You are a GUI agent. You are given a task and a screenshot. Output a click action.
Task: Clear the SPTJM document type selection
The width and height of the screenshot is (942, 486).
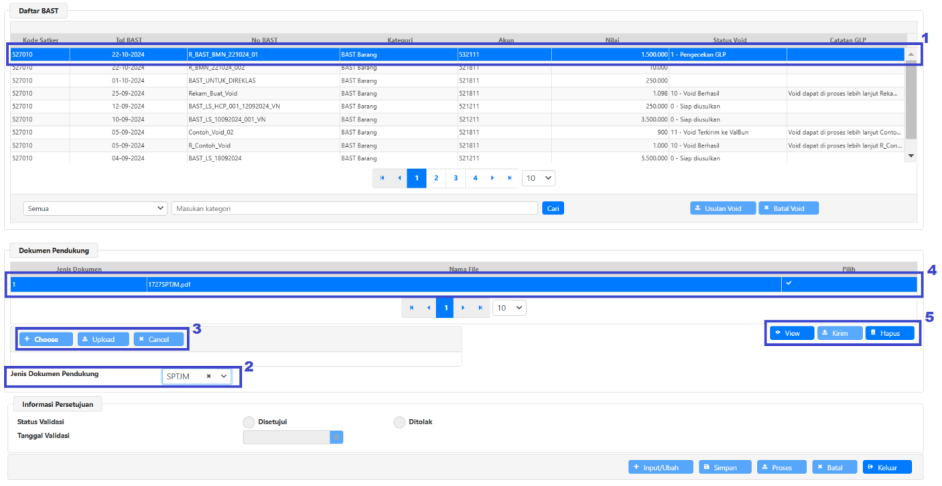click(208, 376)
